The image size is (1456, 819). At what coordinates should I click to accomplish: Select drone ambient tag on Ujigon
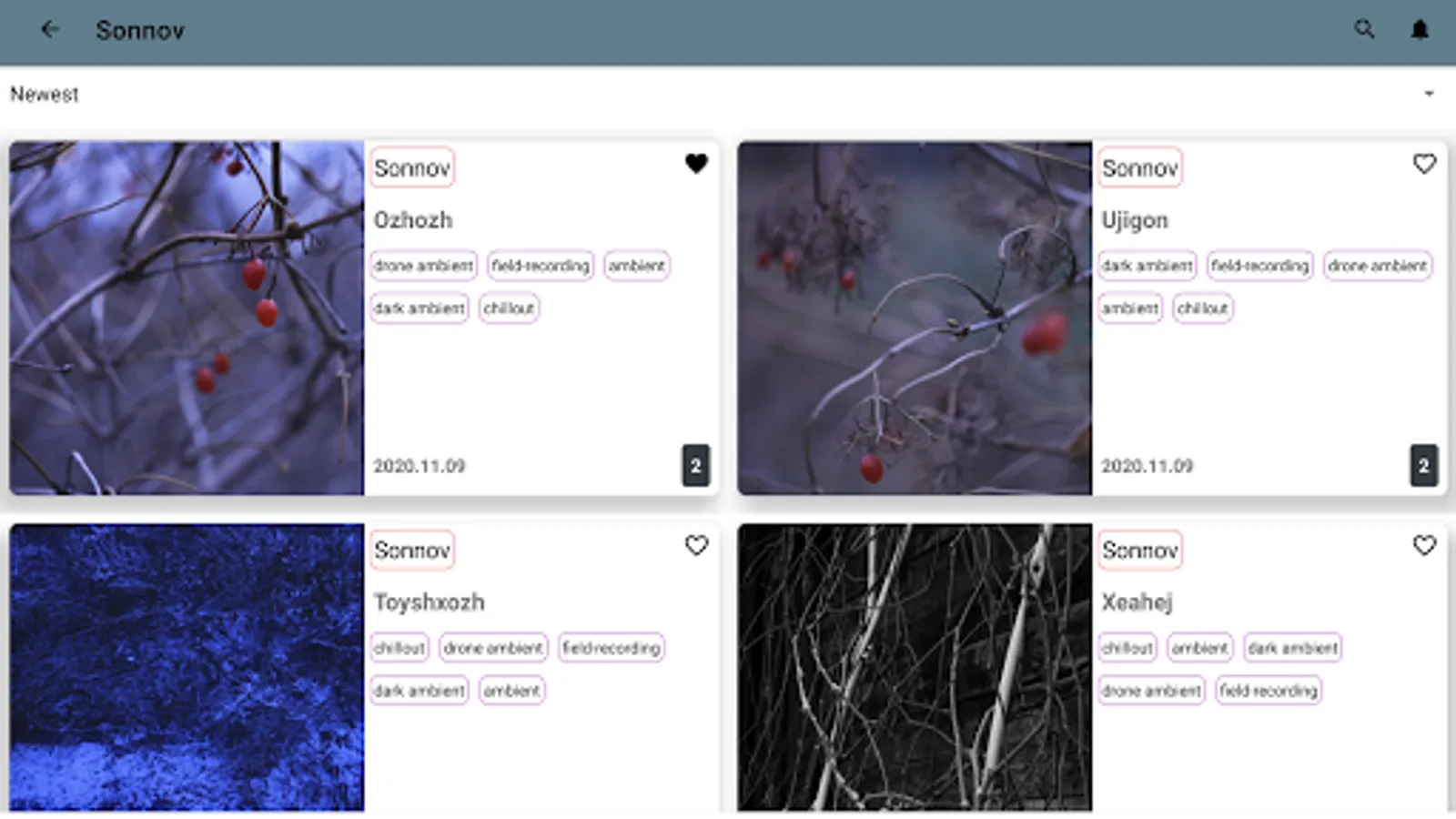point(1378,266)
